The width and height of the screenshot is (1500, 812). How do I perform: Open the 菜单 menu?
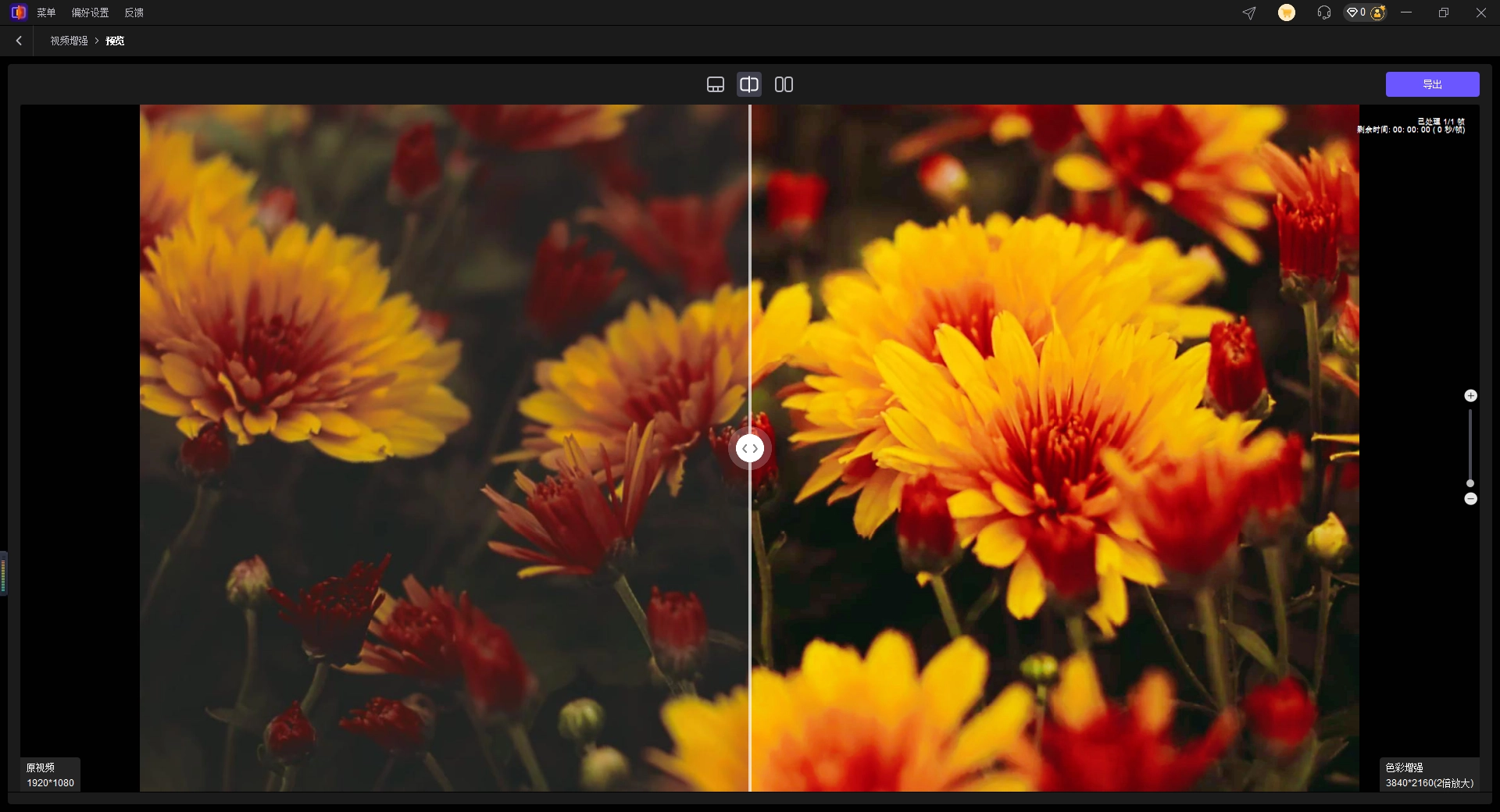tap(46, 12)
